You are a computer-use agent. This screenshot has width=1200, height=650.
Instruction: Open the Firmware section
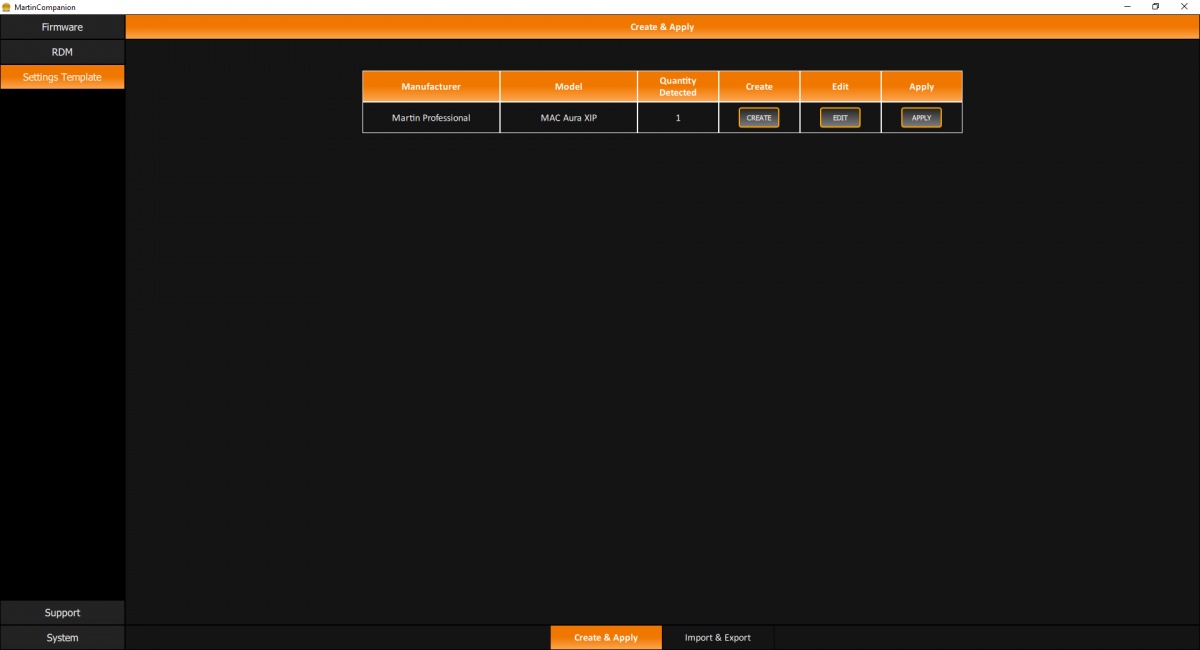62,27
